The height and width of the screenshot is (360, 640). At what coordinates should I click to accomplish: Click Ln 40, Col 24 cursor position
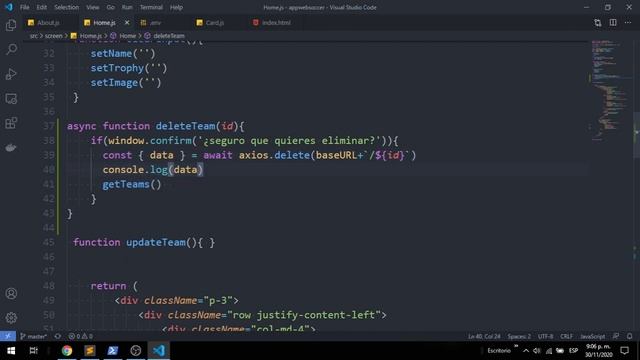pos(484,336)
